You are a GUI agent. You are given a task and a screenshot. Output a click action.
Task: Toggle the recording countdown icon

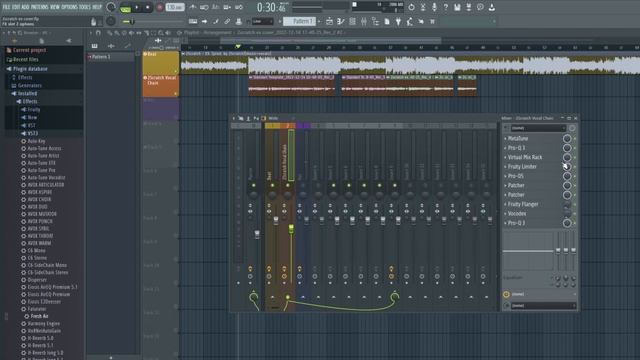216,7
